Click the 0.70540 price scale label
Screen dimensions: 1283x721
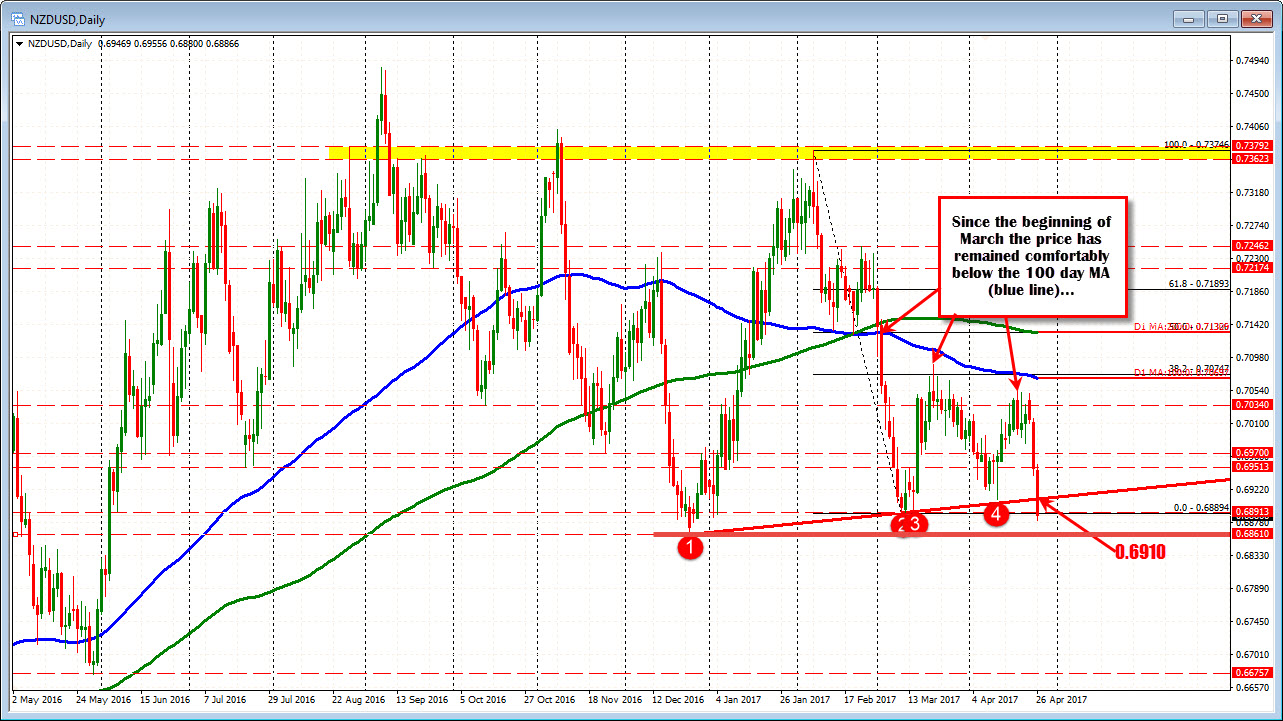click(x=1253, y=390)
